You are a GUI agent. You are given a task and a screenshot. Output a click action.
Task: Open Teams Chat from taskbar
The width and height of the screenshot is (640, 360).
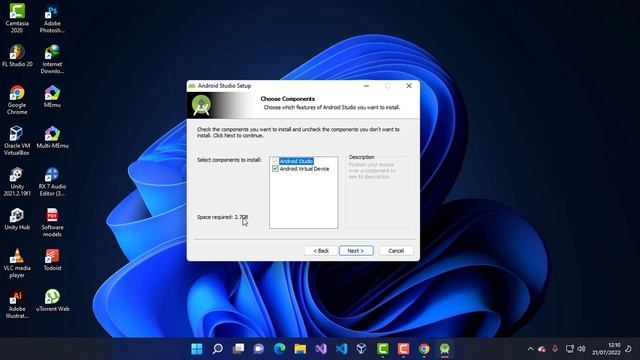[259, 349]
